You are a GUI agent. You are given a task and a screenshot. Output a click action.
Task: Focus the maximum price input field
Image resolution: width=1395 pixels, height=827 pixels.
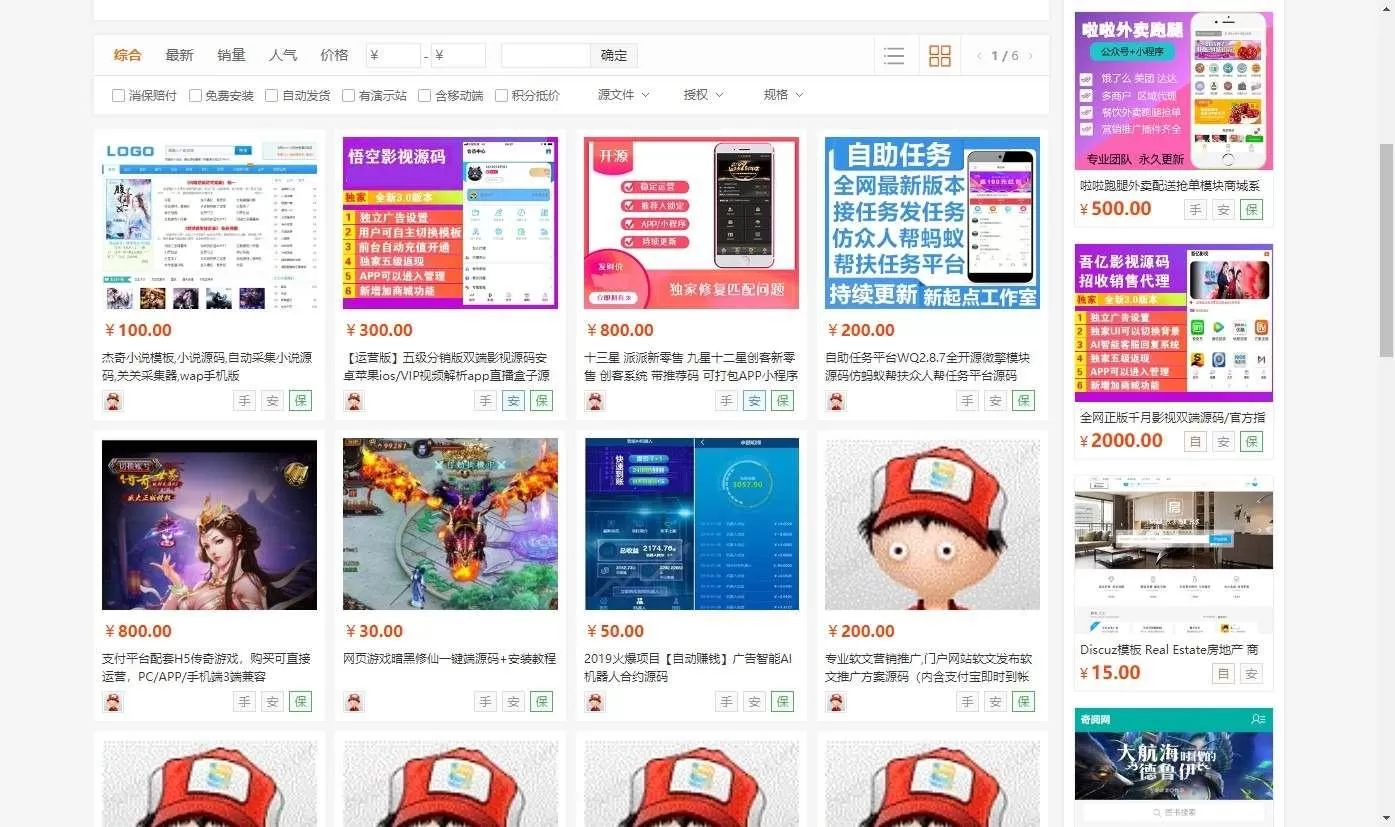(x=459, y=56)
